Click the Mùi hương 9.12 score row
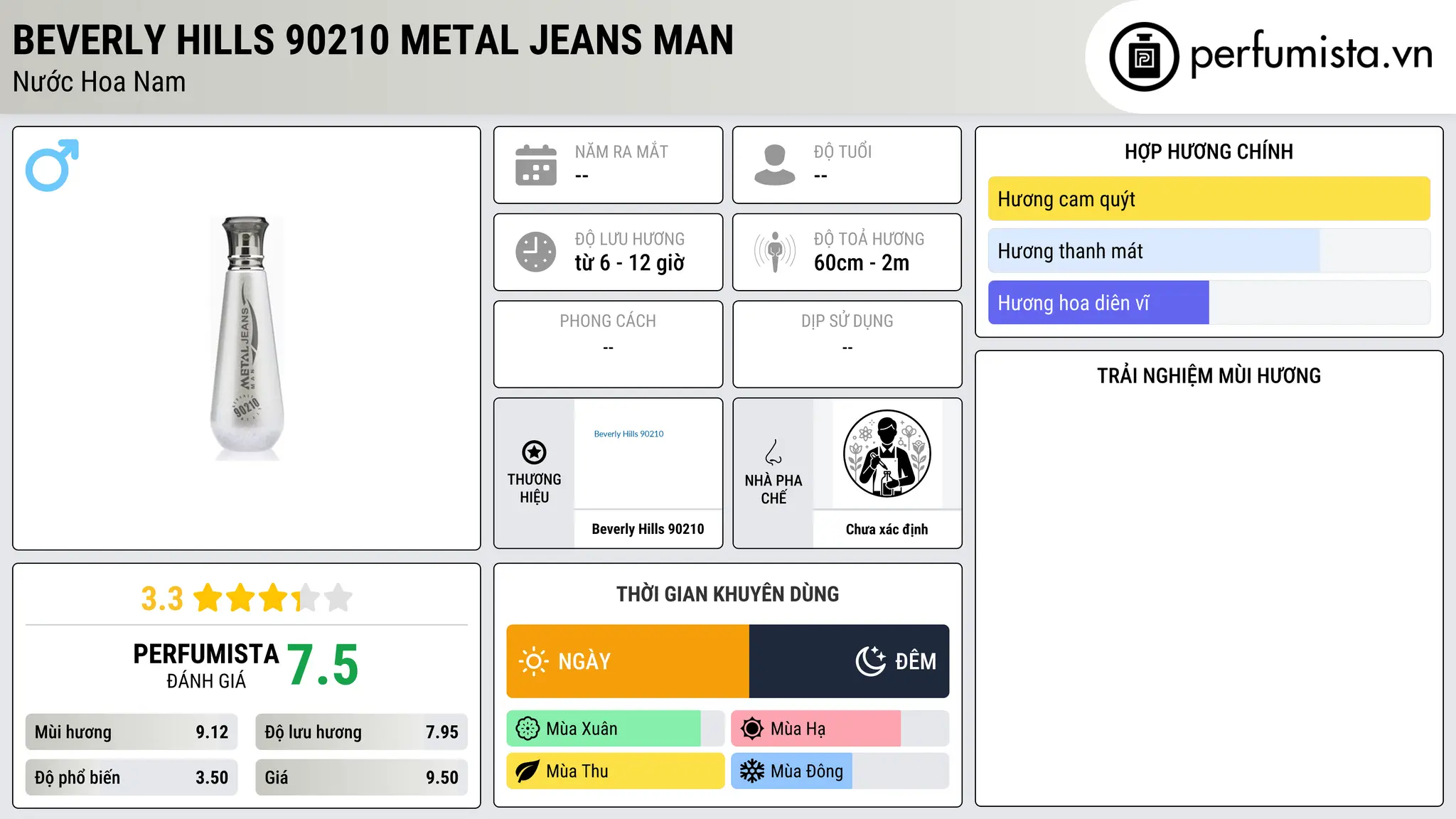1456x819 pixels. pos(132,732)
